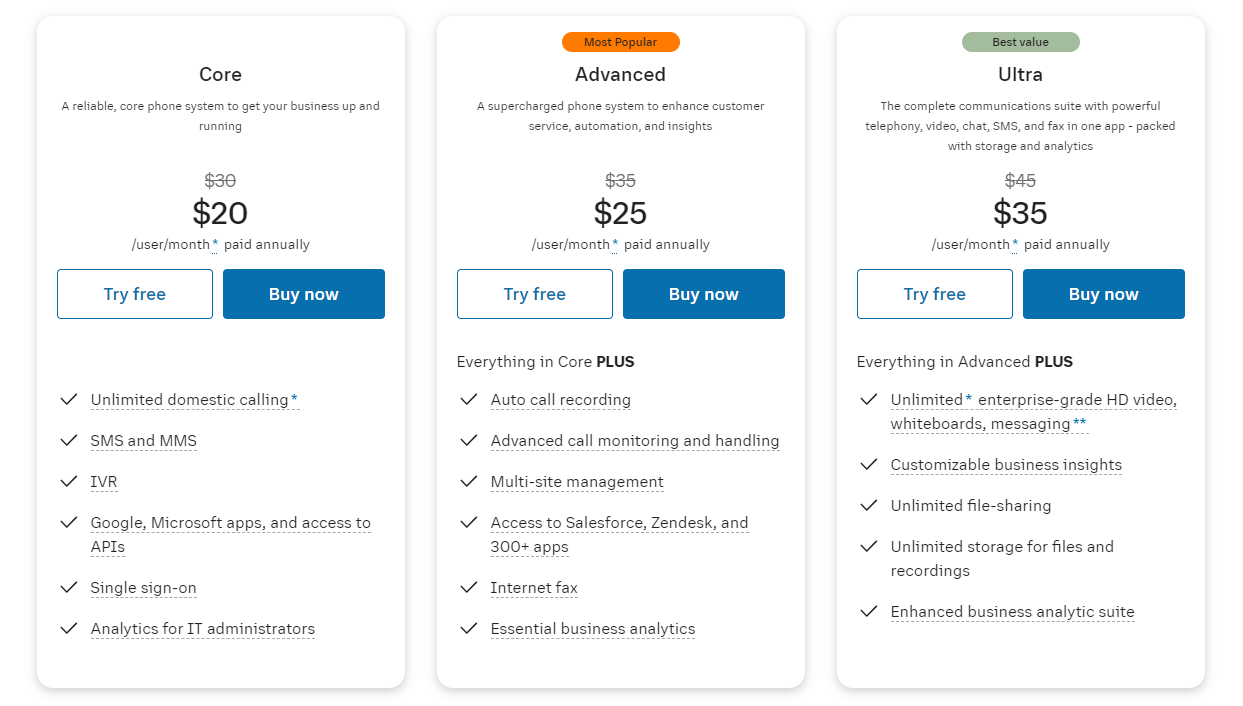The height and width of the screenshot is (706, 1243).
Task: Click the Core plan 'Try free' button
Action: click(134, 294)
